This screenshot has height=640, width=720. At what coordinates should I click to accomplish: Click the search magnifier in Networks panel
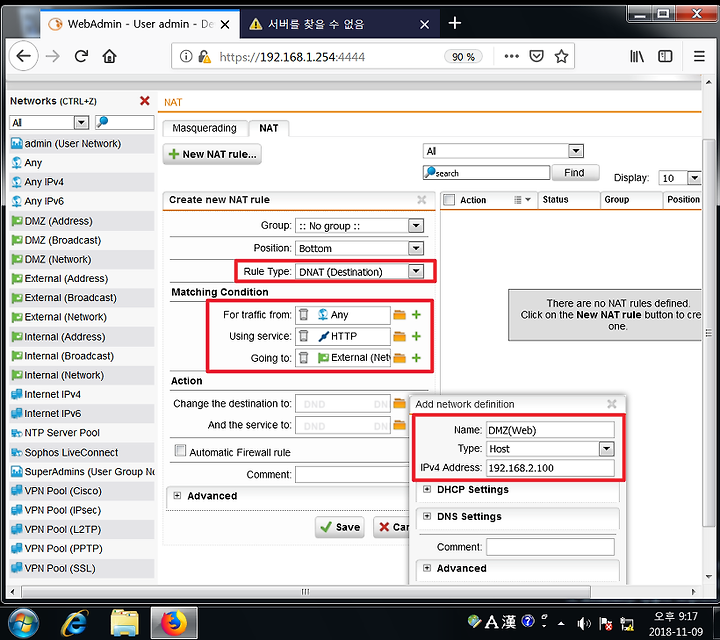click(x=102, y=122)
